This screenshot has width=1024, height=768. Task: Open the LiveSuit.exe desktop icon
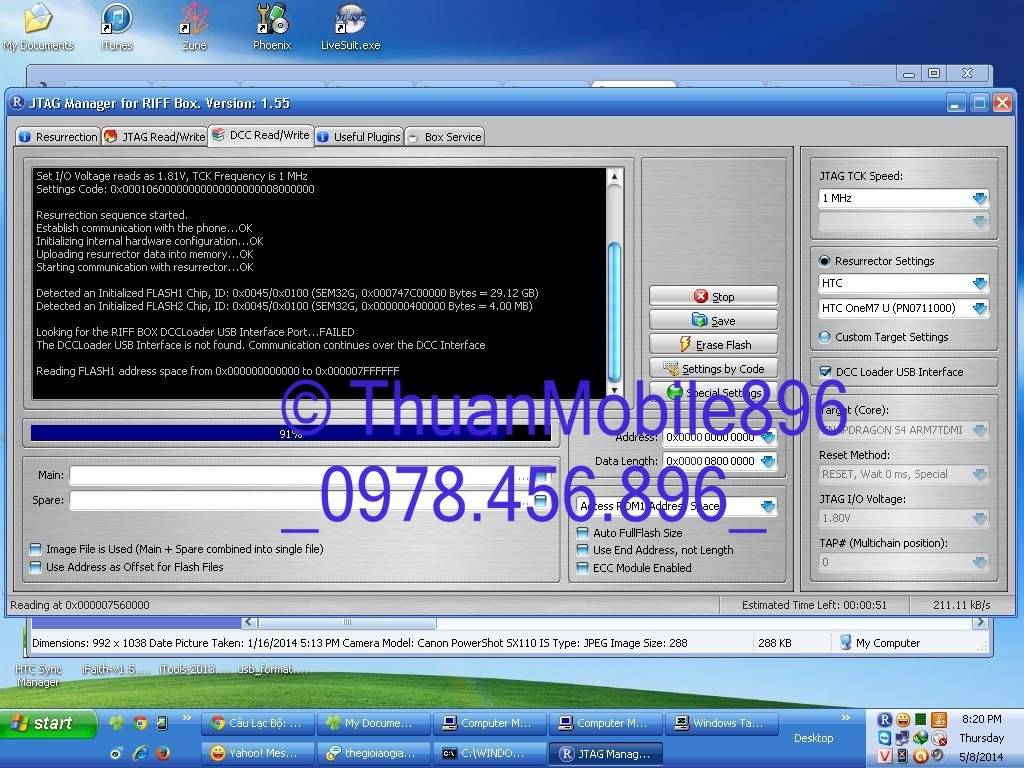click(x=350, y=21)
